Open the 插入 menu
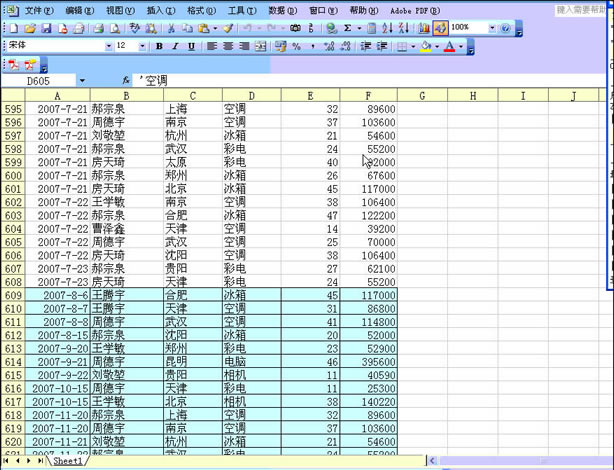 coord(161,11)
